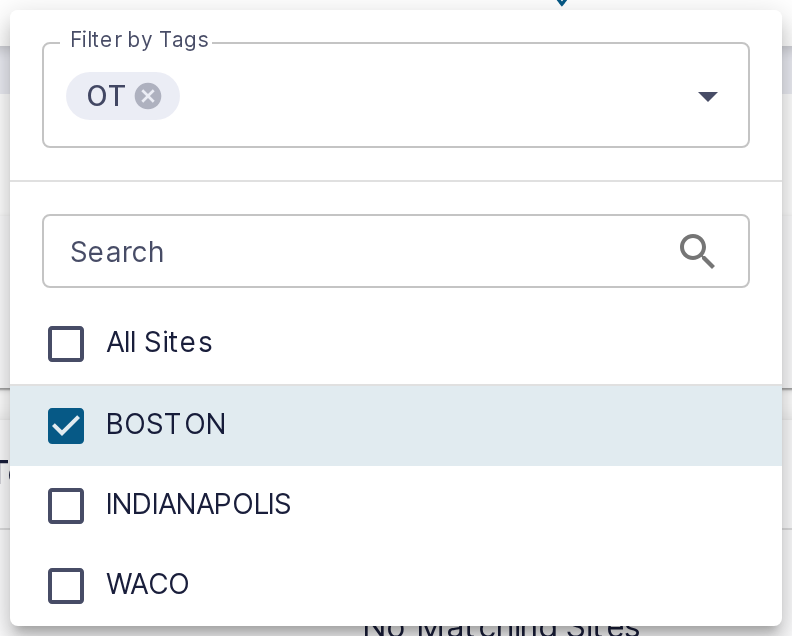Select the OT tag chip label
Screen dimensions: 792x636
[106, 96]
